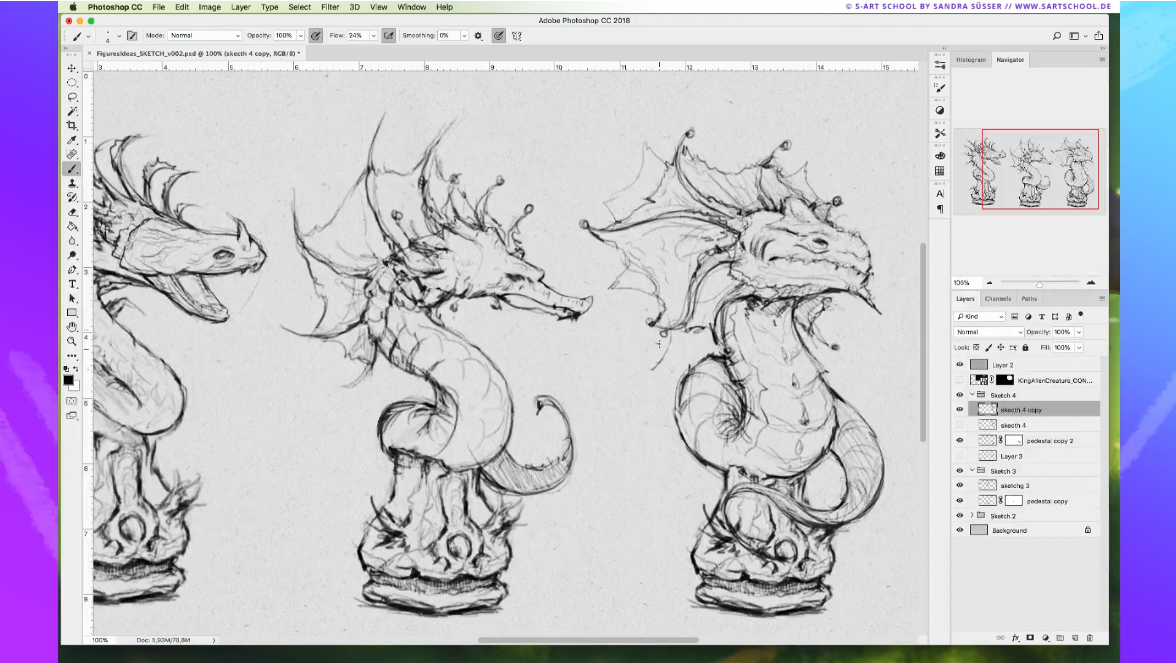
Task: Switch to the Paths tab
Action: [1029, 298]
